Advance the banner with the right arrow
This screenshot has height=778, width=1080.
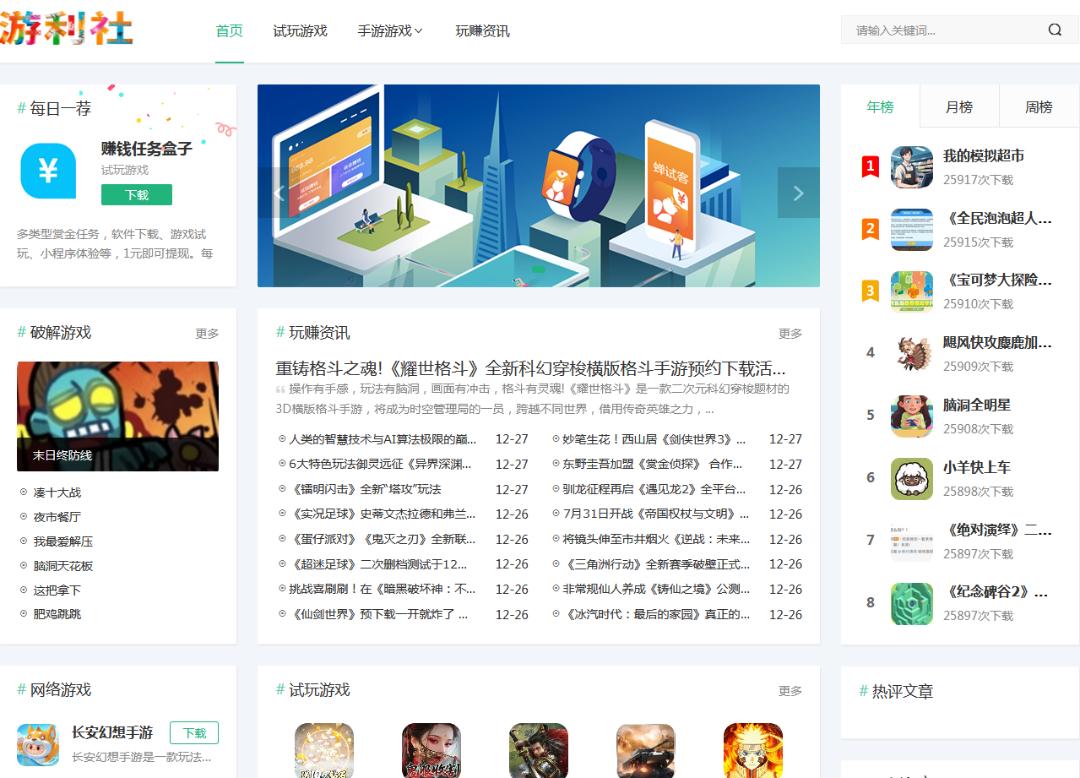[797, 193]
